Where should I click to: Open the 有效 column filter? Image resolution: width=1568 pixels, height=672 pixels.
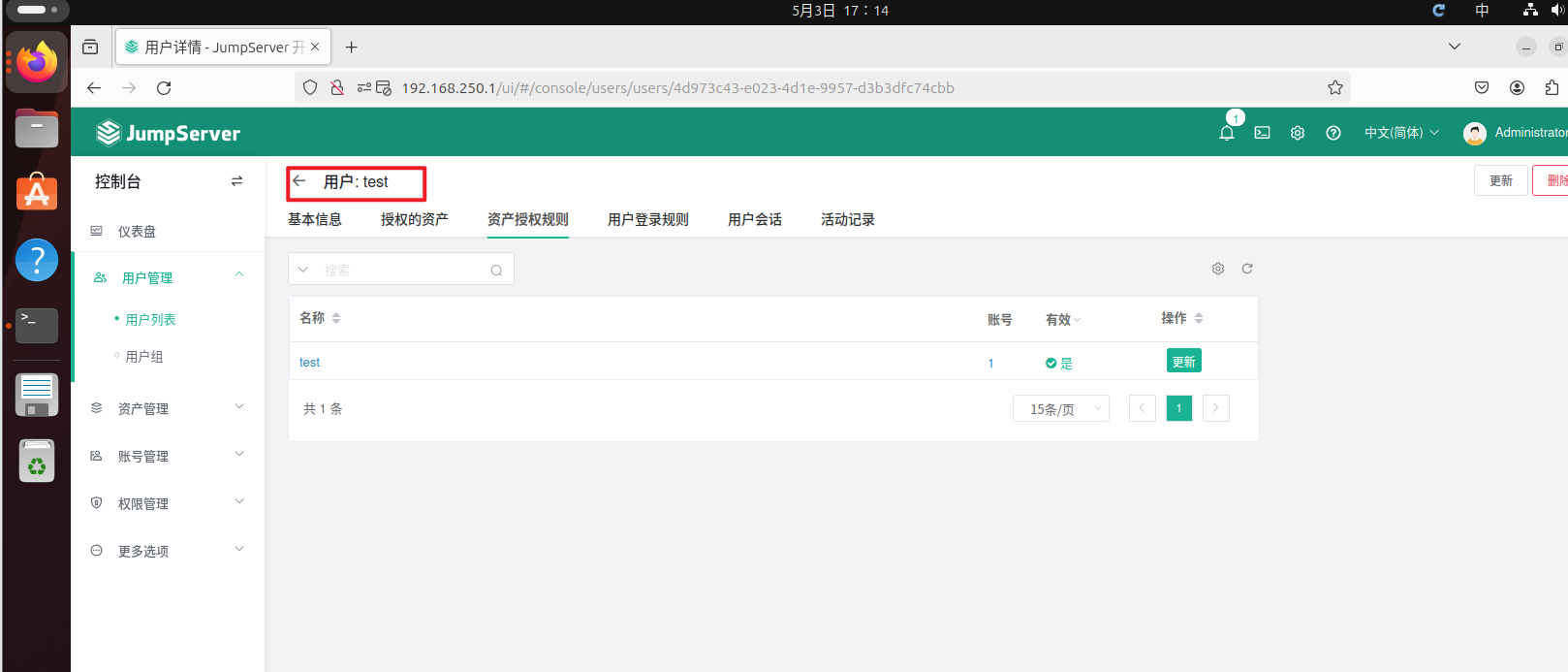pyautogui.click(x=1062, y=320)
